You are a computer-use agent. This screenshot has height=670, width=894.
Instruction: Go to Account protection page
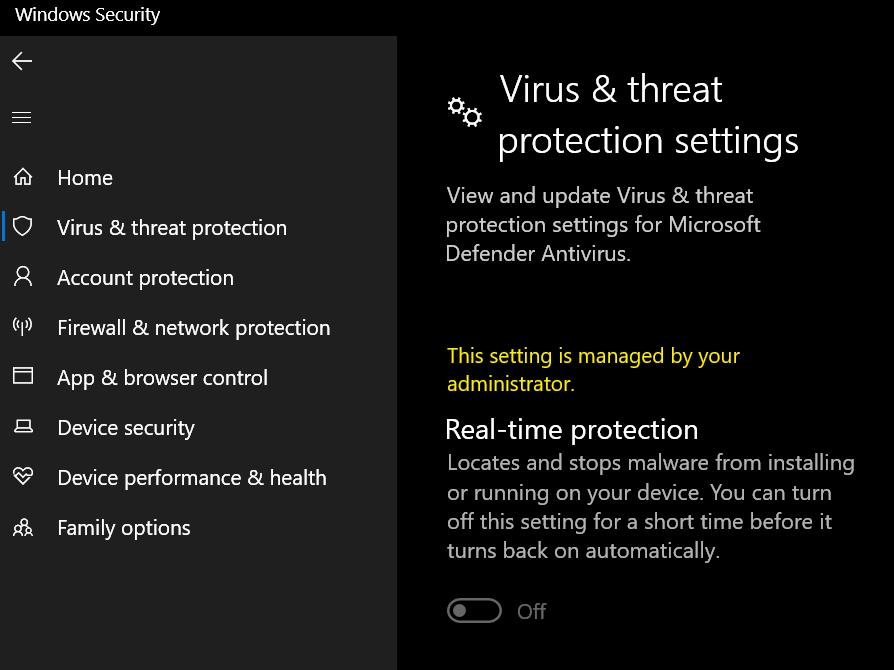145,278
